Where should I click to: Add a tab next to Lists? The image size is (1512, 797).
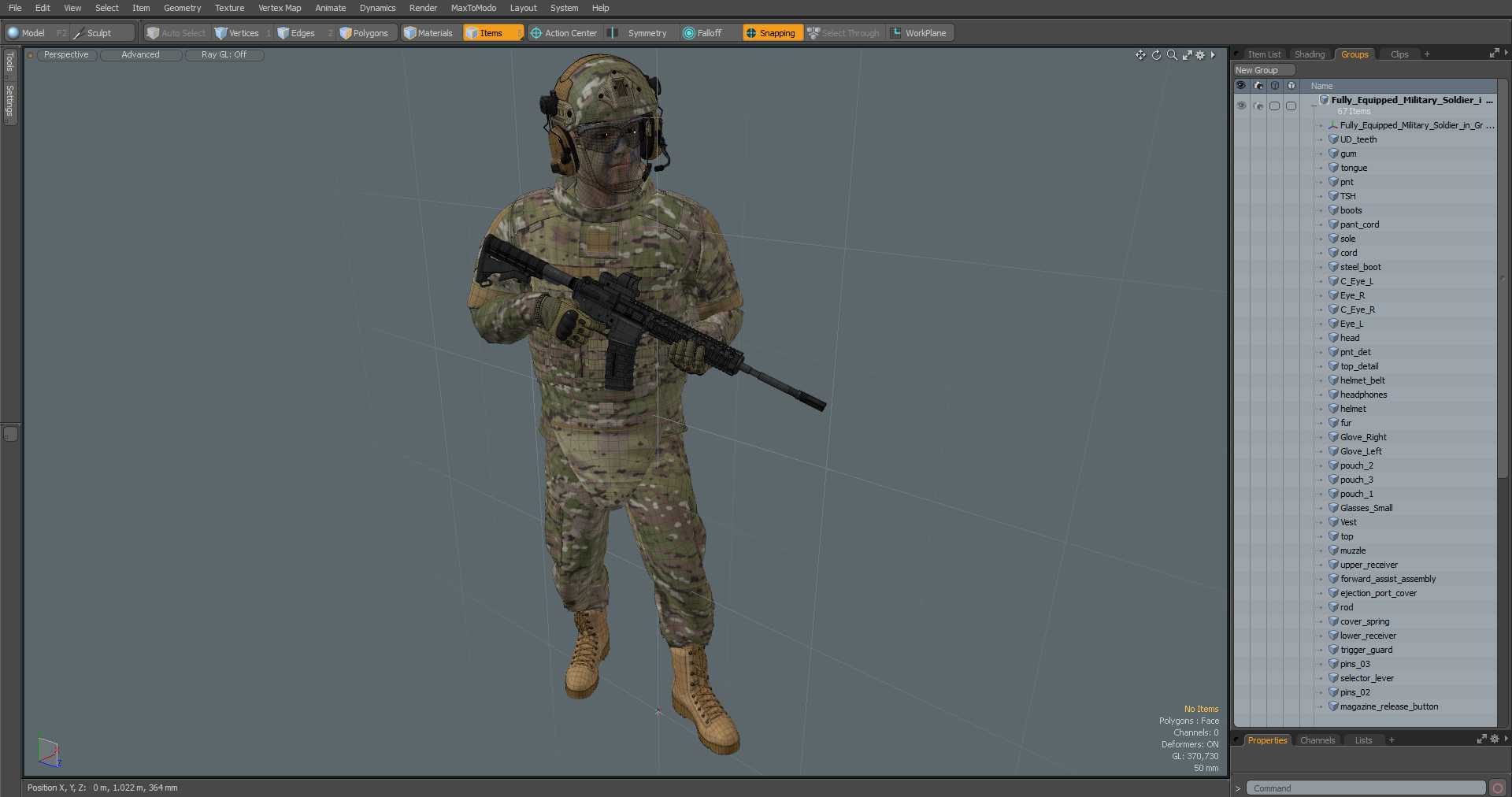(1392, 740)
